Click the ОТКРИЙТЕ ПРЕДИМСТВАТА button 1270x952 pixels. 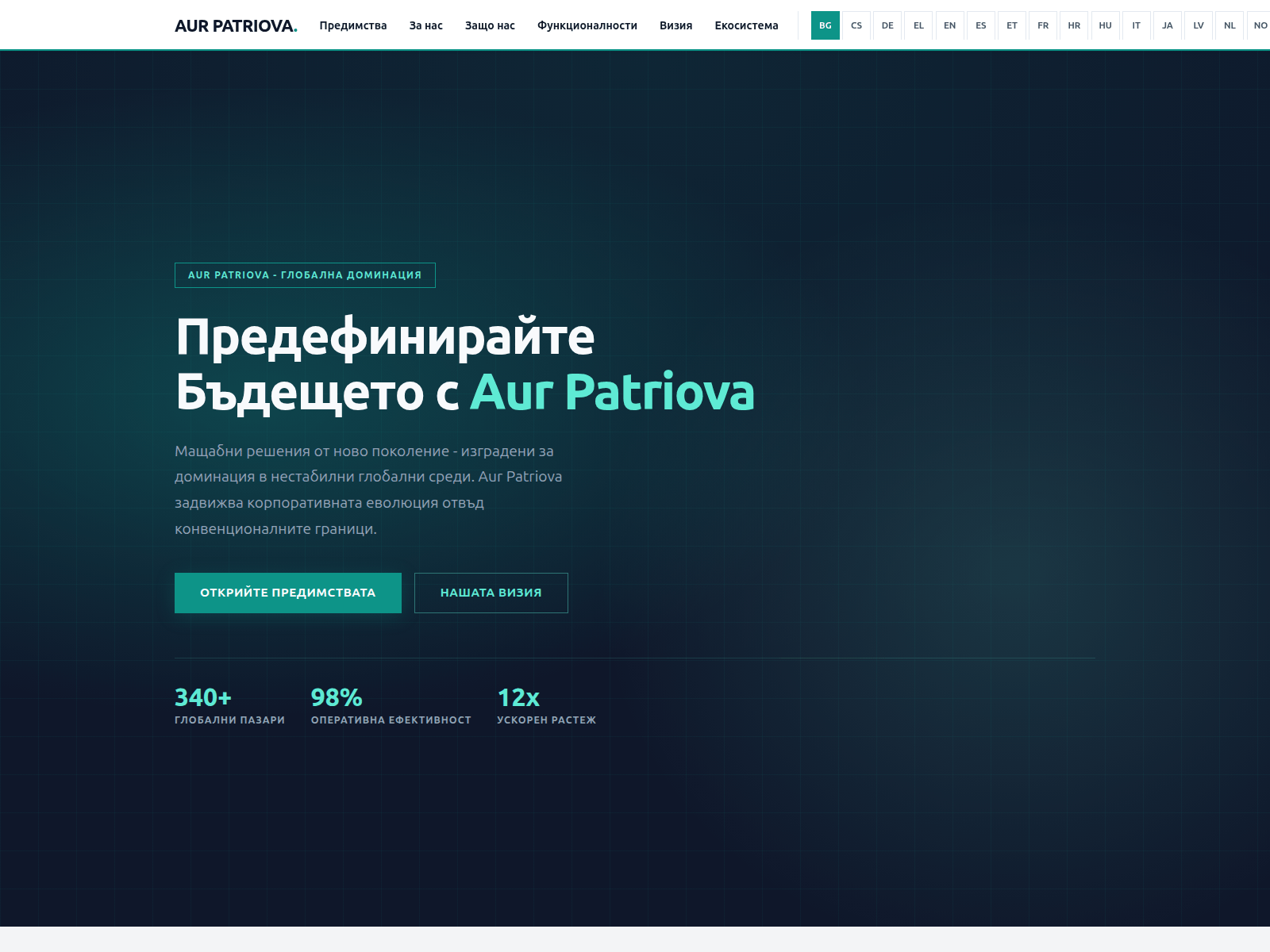(x=288, y=593)
